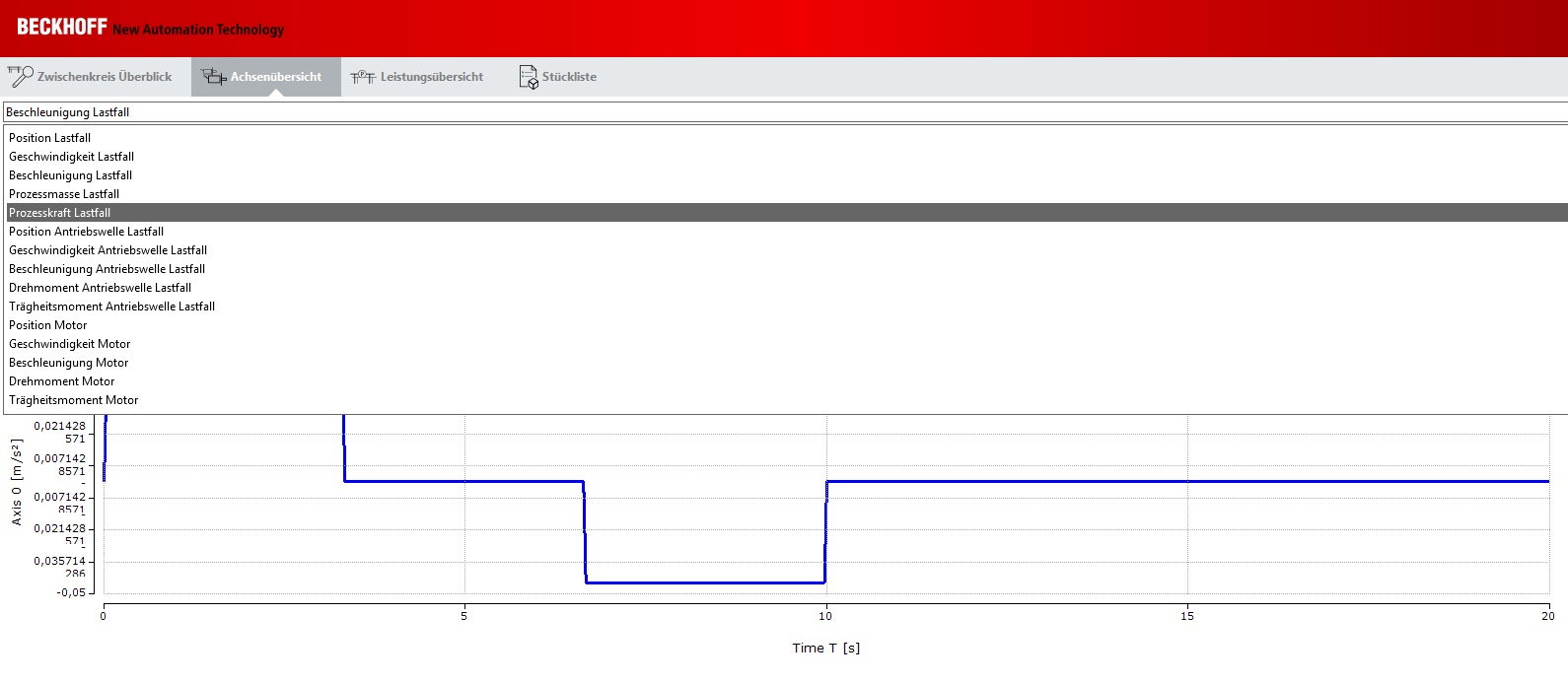Choose Geschwindigkeit Antriebswelle Lastfall
1568x684 pixels.
pyautogui.click(x=787, y=250)
